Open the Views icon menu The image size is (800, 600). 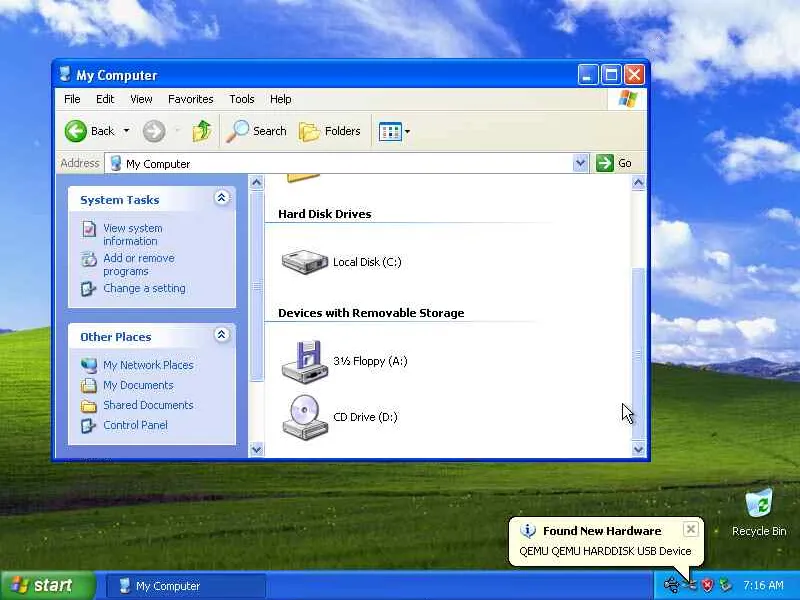pyautogui.click(x=394, y=132)
